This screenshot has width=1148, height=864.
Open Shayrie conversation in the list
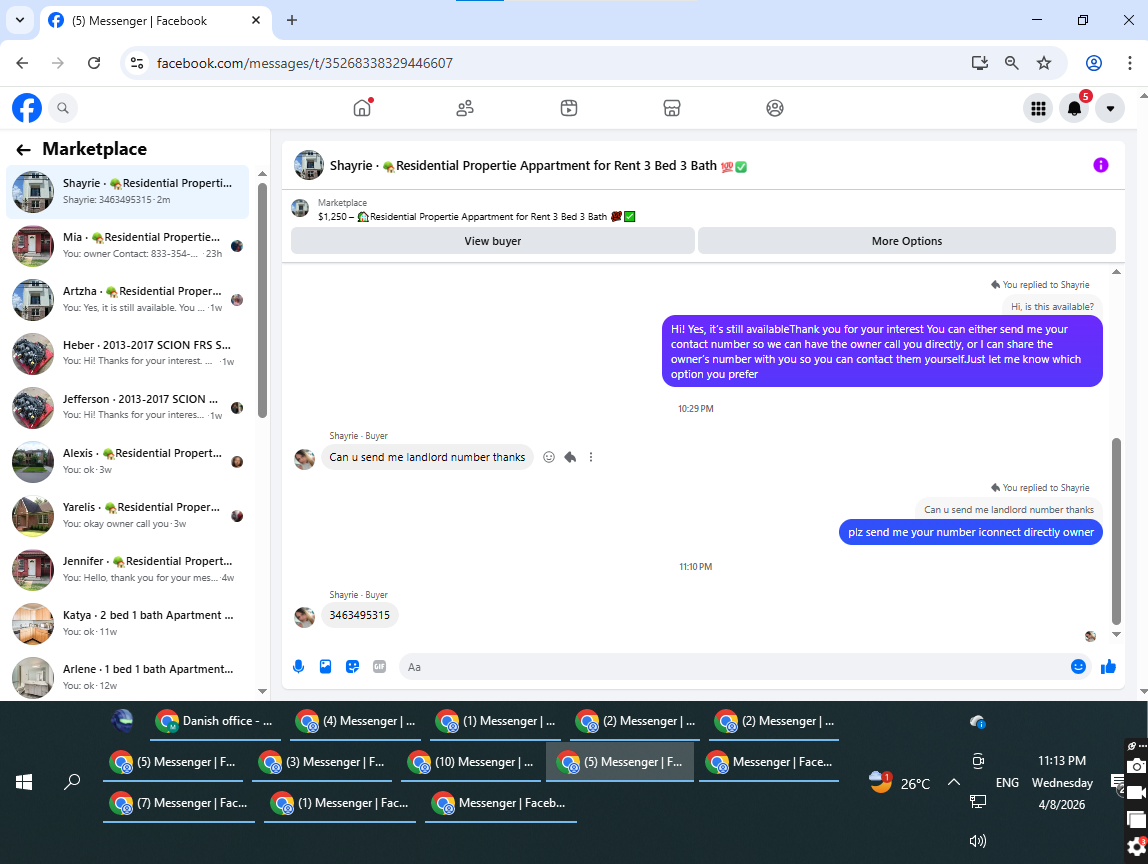[127, 192]
